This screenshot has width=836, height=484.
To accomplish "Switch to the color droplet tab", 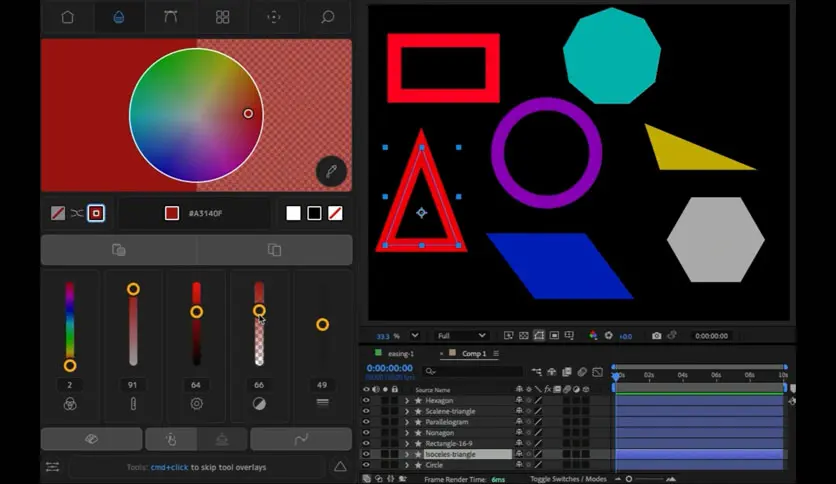I will click(119, 17).
